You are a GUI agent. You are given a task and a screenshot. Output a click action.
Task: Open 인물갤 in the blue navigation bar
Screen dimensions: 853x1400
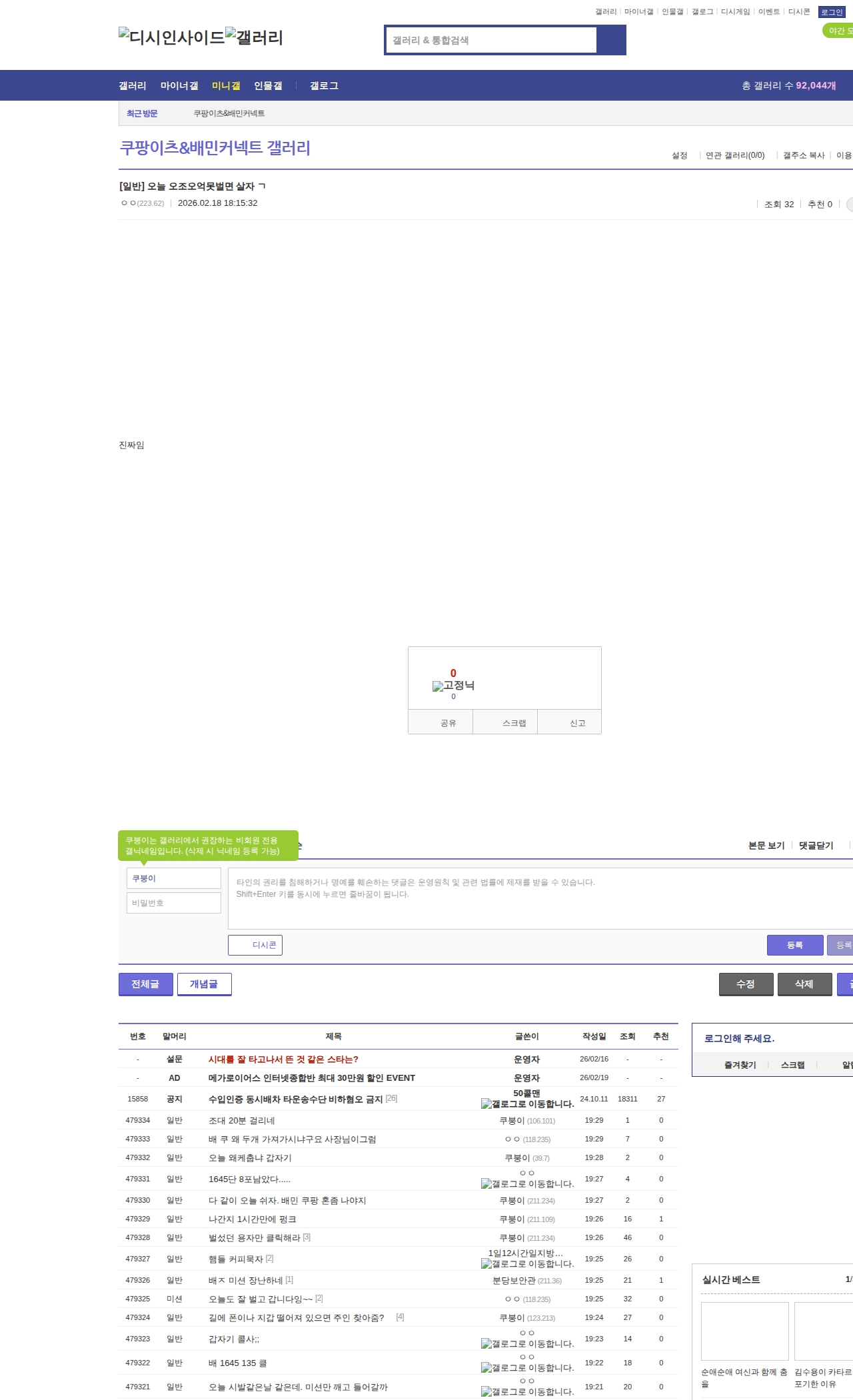pos(268,86)
